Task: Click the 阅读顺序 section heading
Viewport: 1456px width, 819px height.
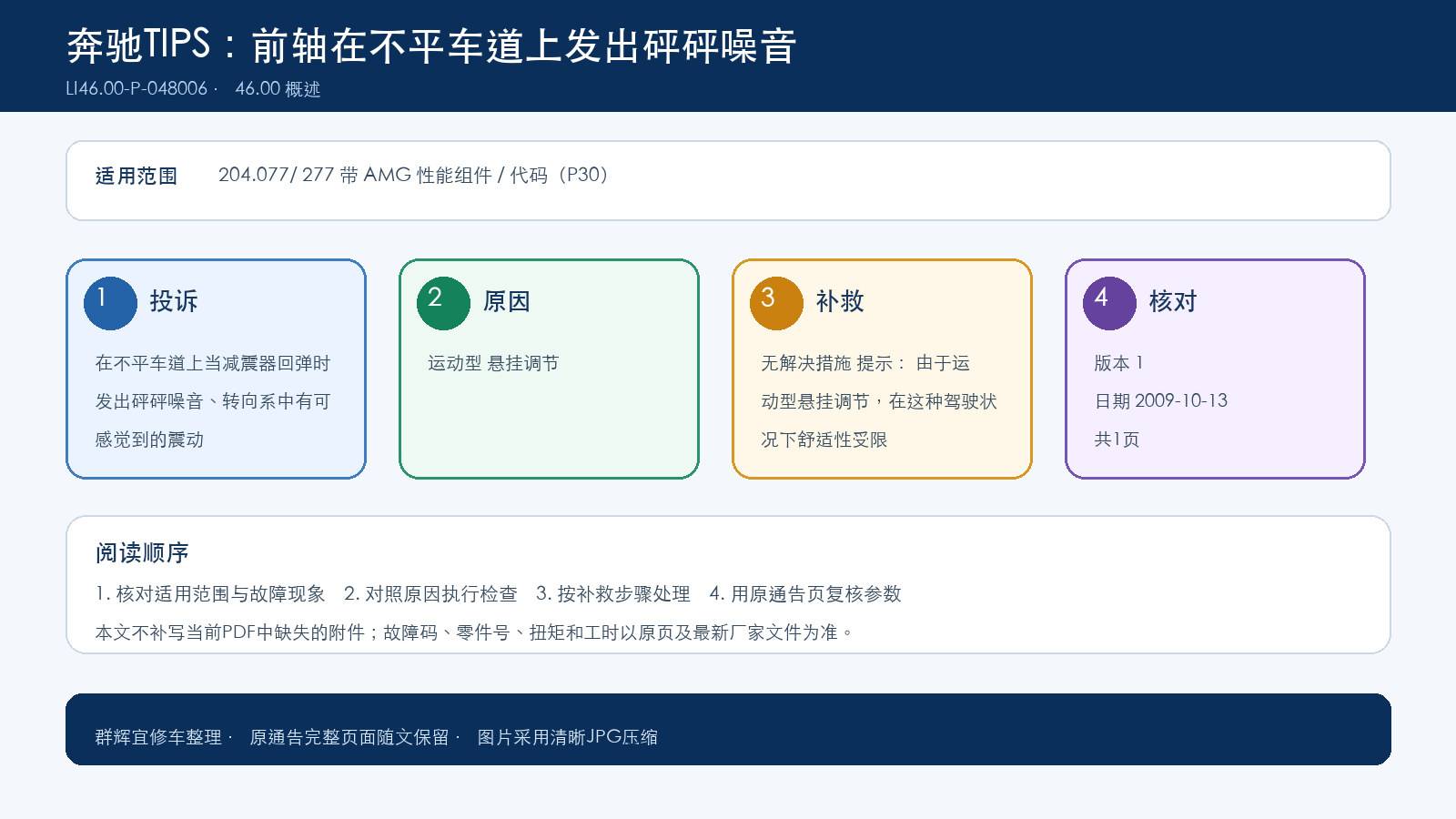Action: point(142,553)
